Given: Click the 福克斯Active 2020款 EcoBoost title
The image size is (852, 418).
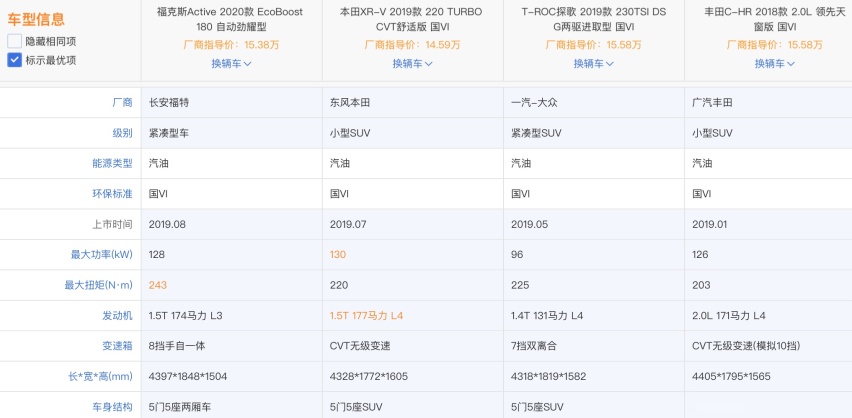Looking at the screenshot, I should (231, 19).
